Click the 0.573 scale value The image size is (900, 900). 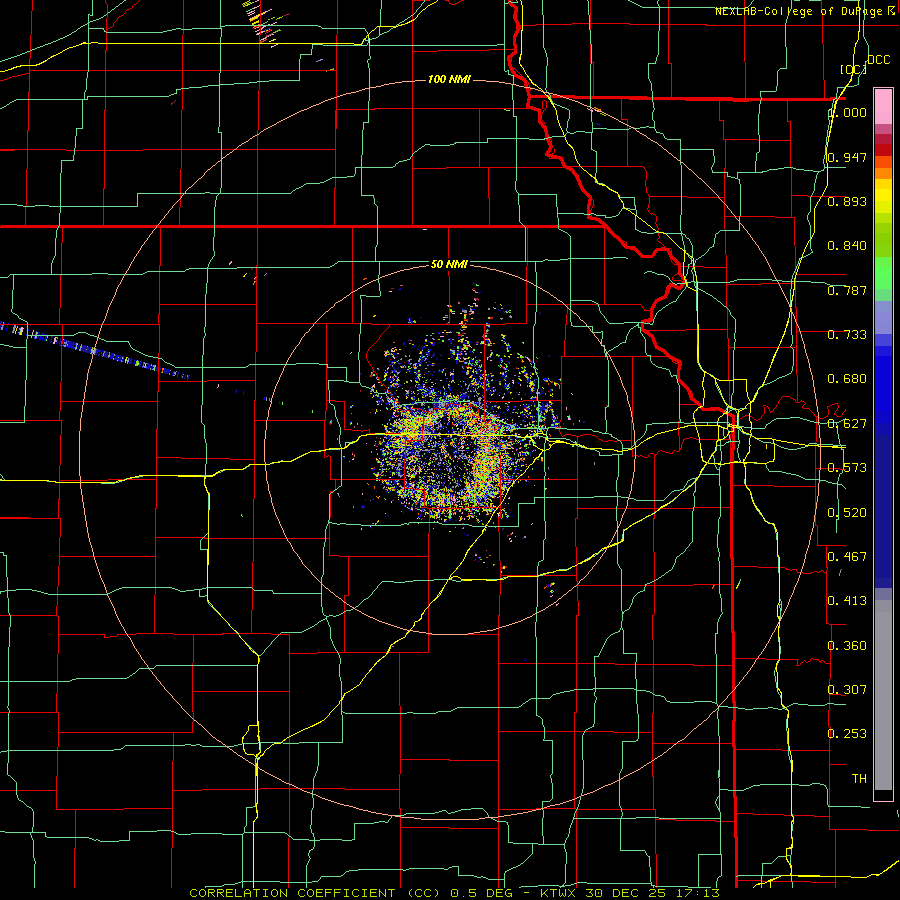[847, 468]
